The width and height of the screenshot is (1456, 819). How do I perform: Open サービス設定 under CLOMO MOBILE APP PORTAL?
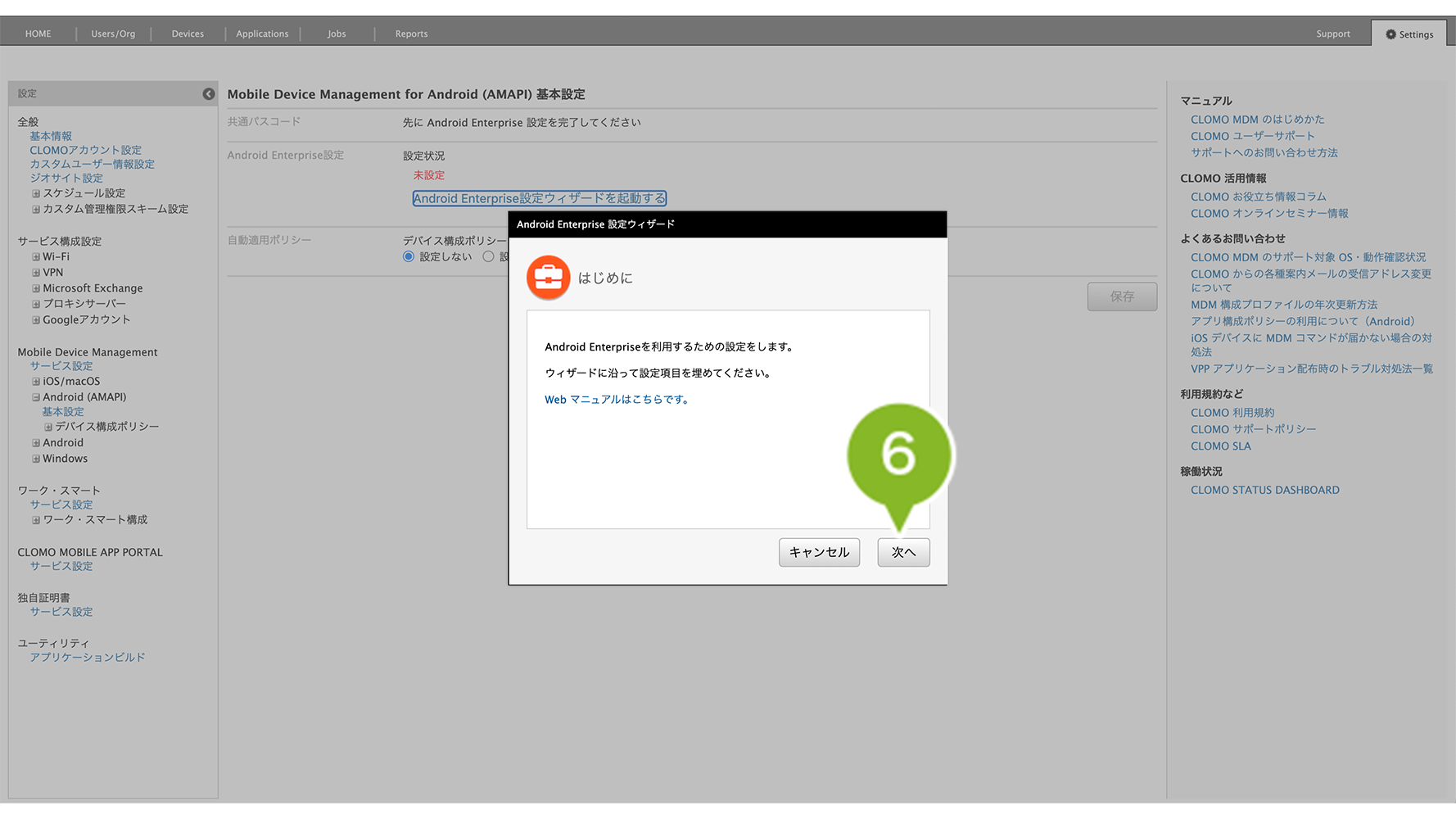click(61, 566)
